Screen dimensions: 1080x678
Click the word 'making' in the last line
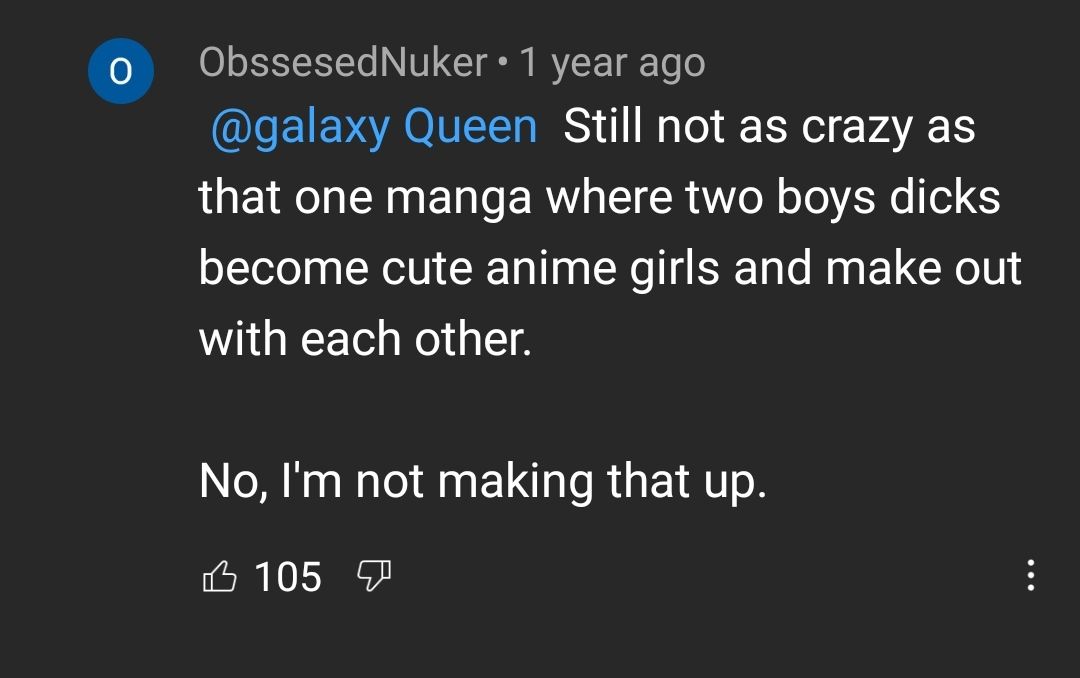click(516, 482)
